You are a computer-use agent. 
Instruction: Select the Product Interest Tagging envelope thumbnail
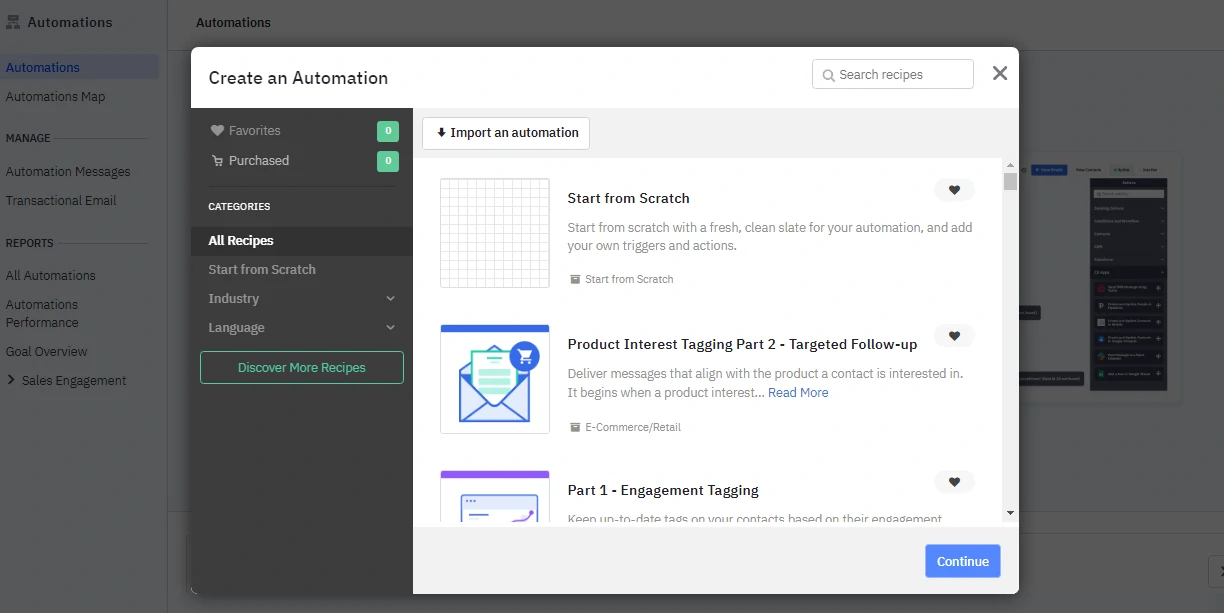click(495, 379)
